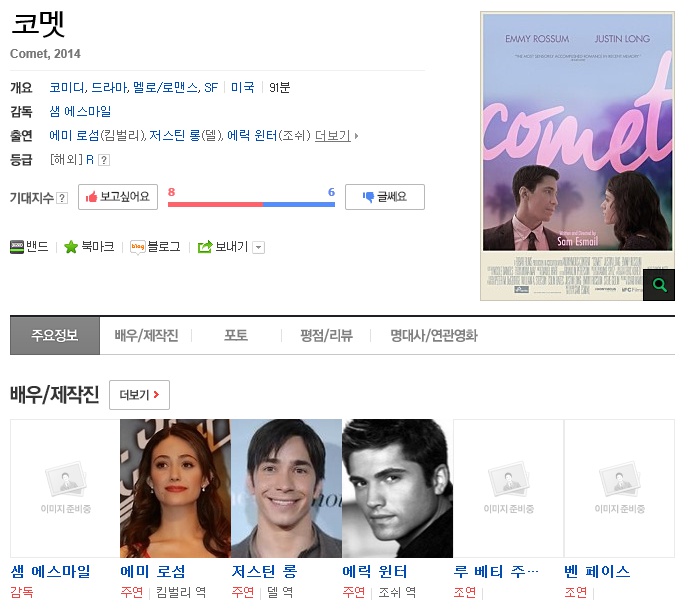Click the blog share icon
The height and width of the screenshot is (611, 692).
click(x=138, y=247)
